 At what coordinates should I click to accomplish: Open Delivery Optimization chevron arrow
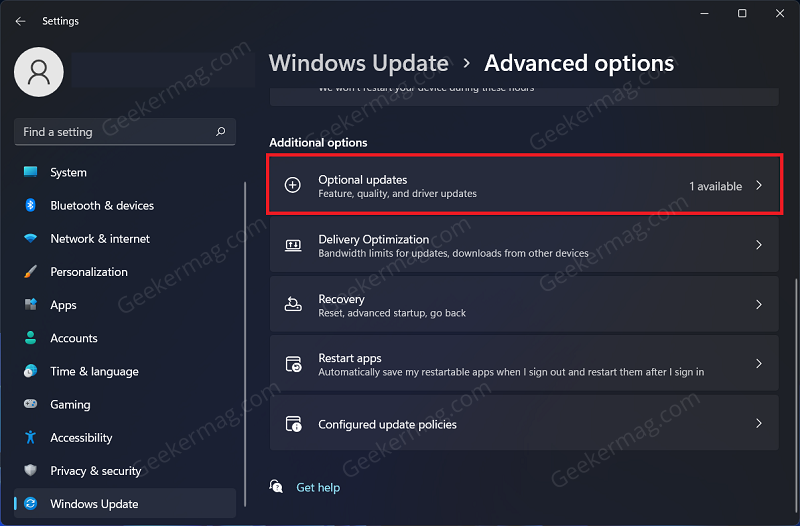pos(759,245)
